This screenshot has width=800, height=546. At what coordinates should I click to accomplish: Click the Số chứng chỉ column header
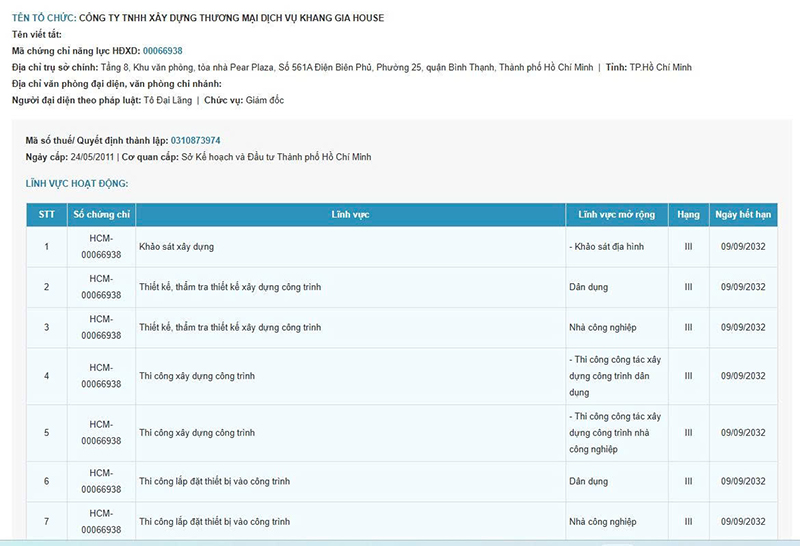pos(101,214)
